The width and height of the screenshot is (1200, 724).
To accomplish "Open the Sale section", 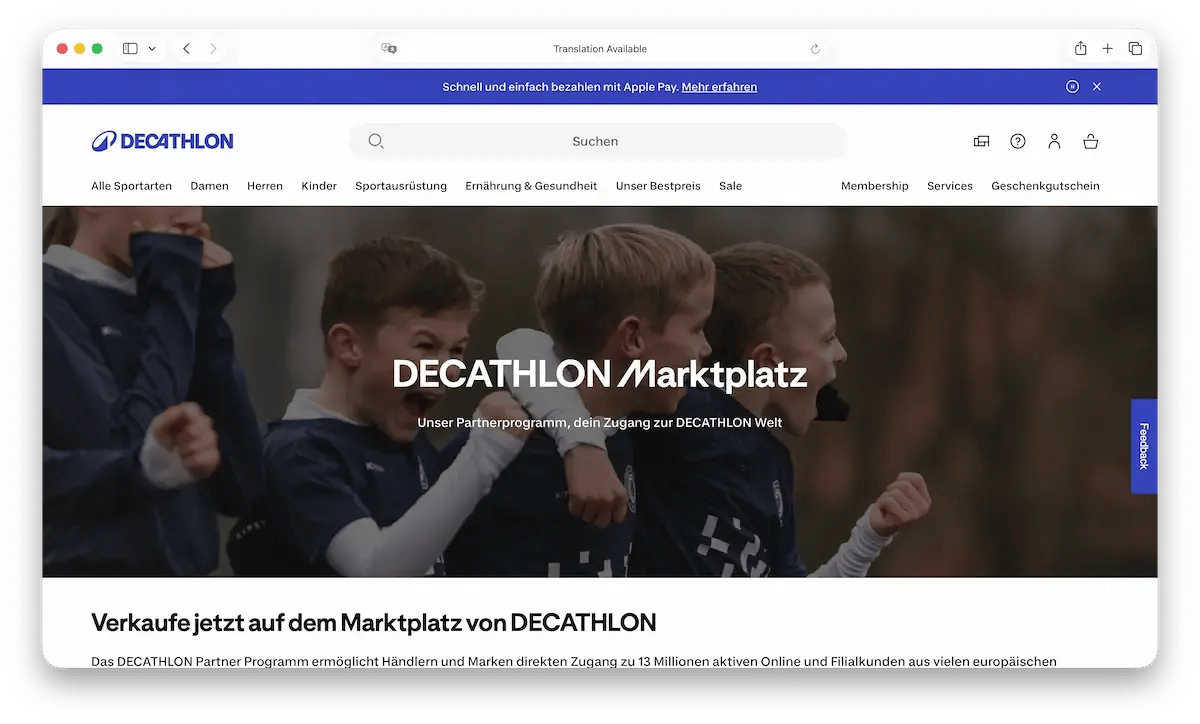I will coord(730,186).
